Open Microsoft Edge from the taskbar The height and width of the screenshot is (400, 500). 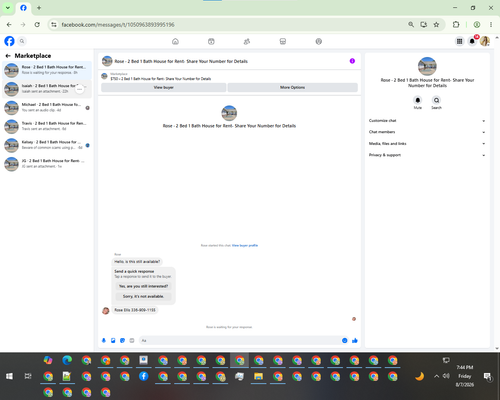[67, 360]
